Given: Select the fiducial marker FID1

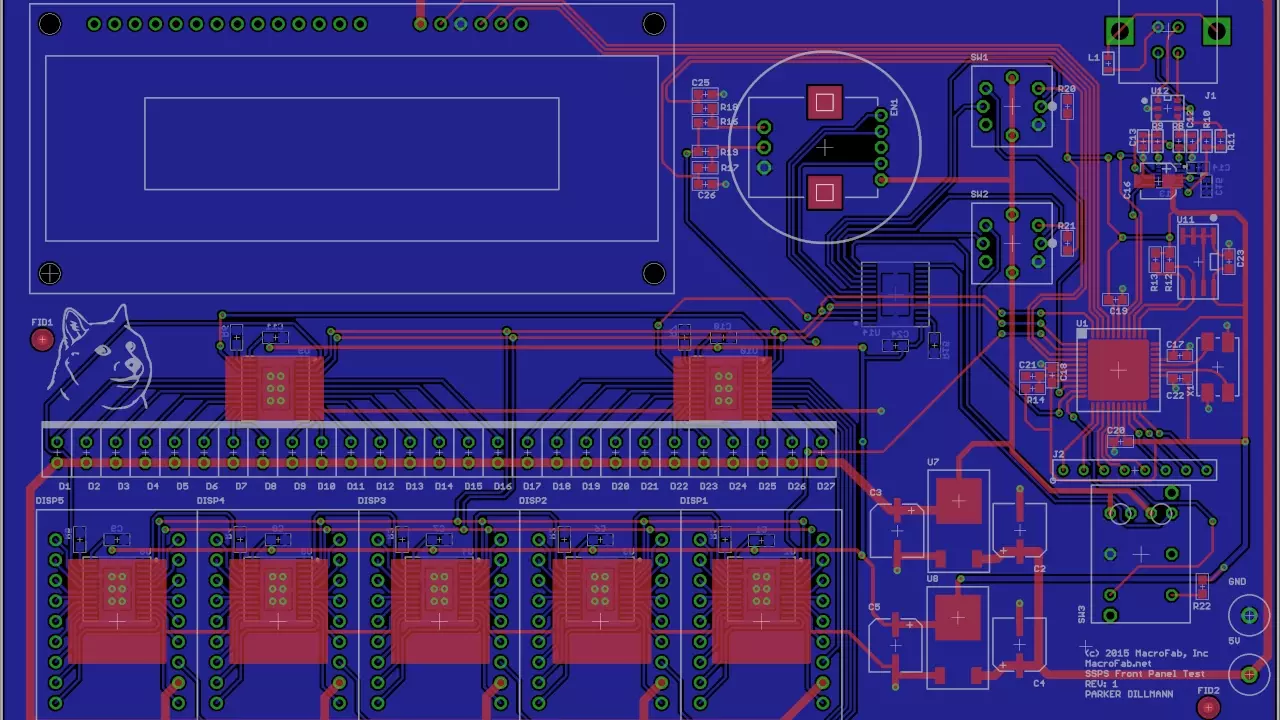Looking at the screenshot, I should click(x=42, y=339).
